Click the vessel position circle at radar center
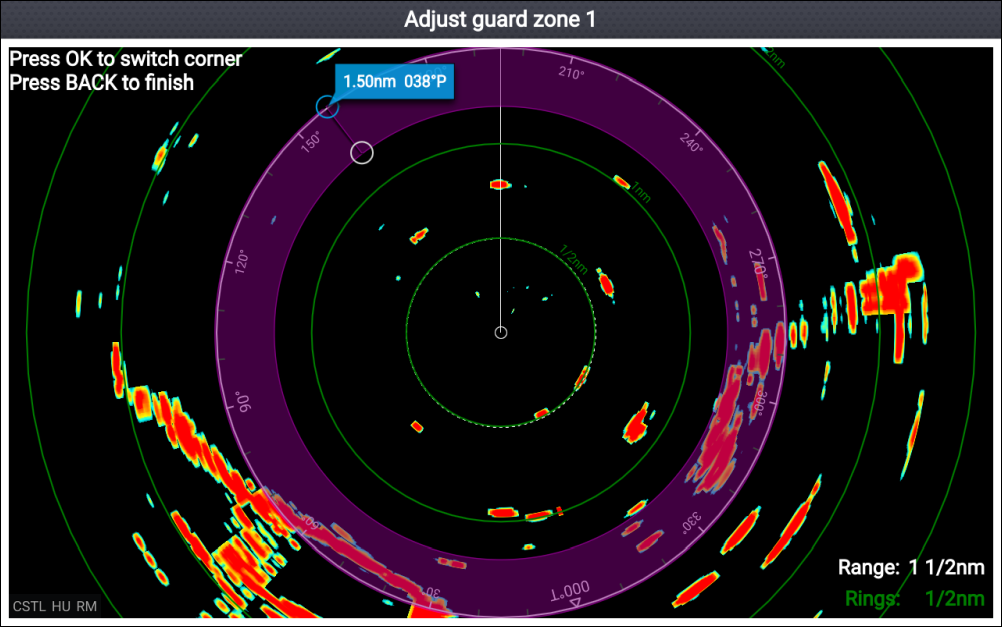The image size is (1002, 627). 501,332
